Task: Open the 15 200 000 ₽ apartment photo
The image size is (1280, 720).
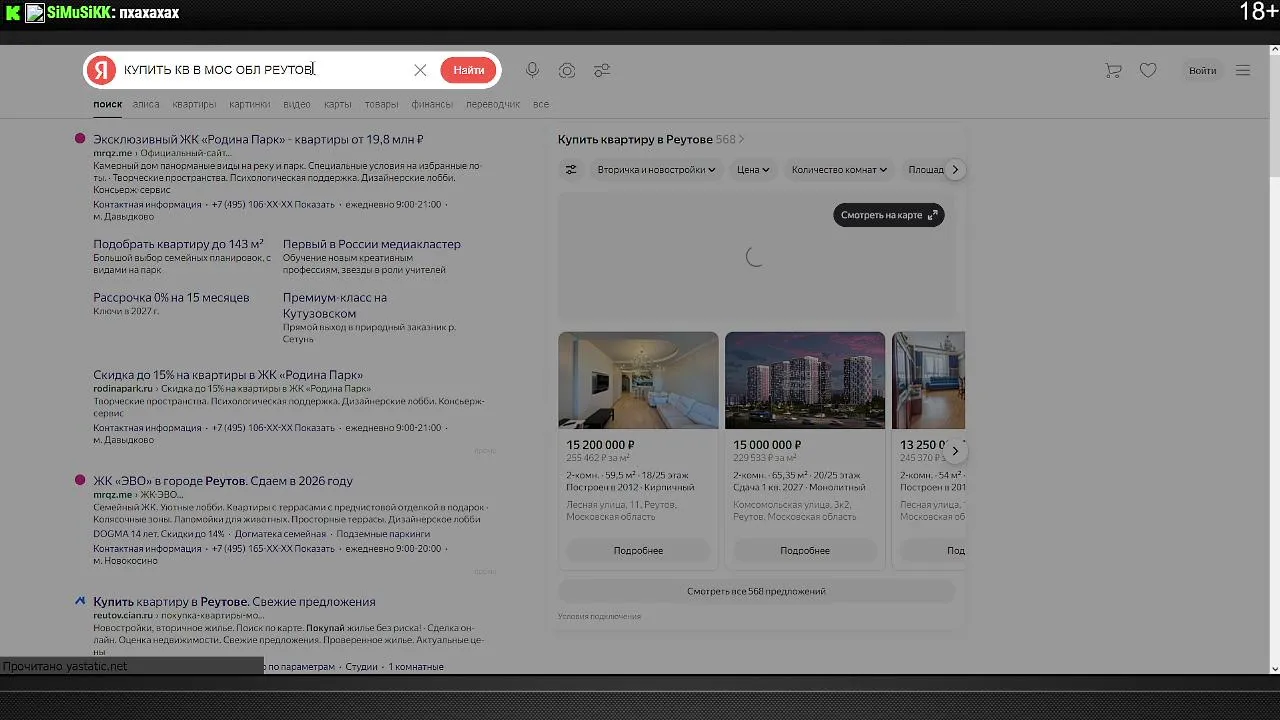Action: (x=638, y=380)
